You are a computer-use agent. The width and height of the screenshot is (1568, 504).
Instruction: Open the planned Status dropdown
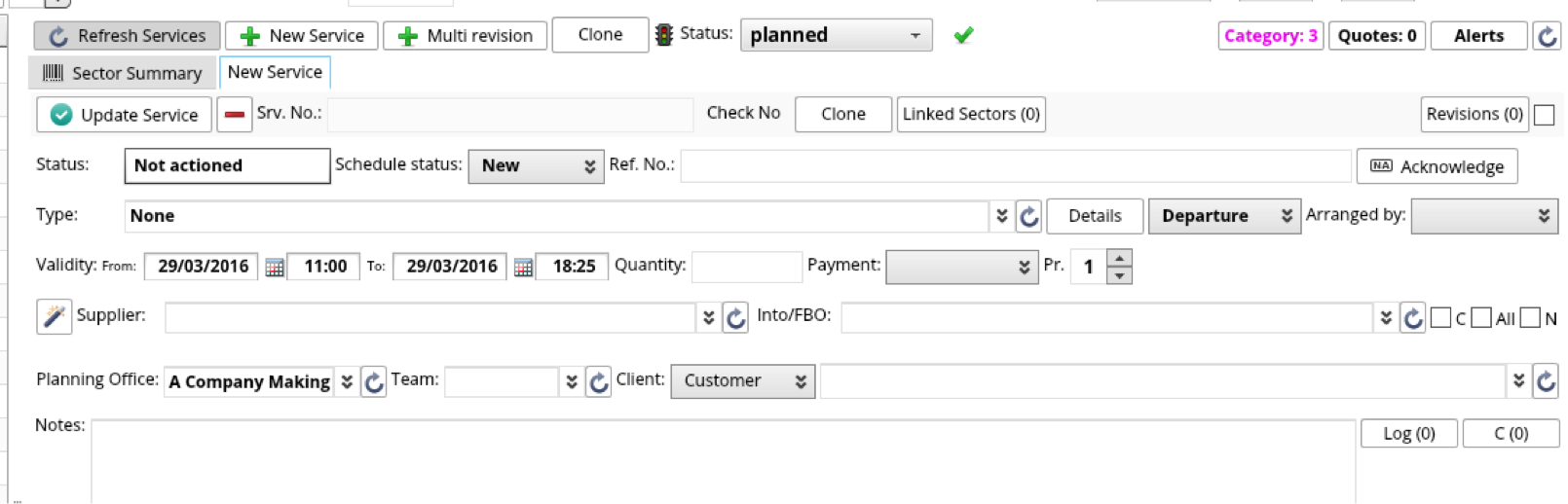[x=836, y=36]
